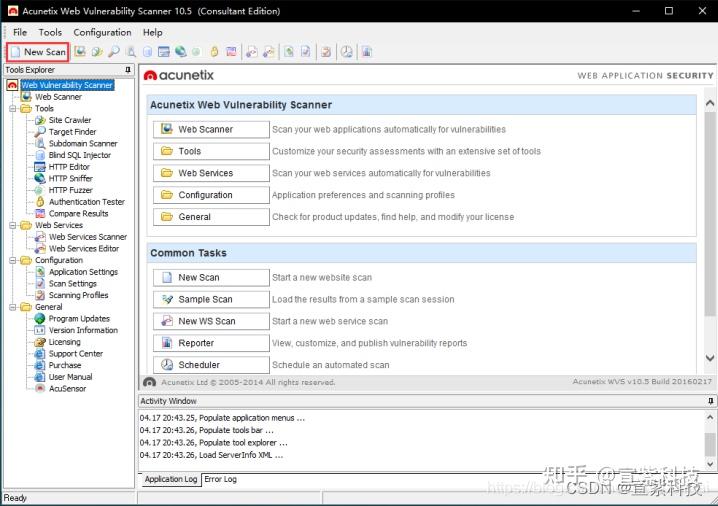The height and width of the screenshot is (506, 718).
Task: Select Authentication Tester tree item
Action: pos(87,202)
